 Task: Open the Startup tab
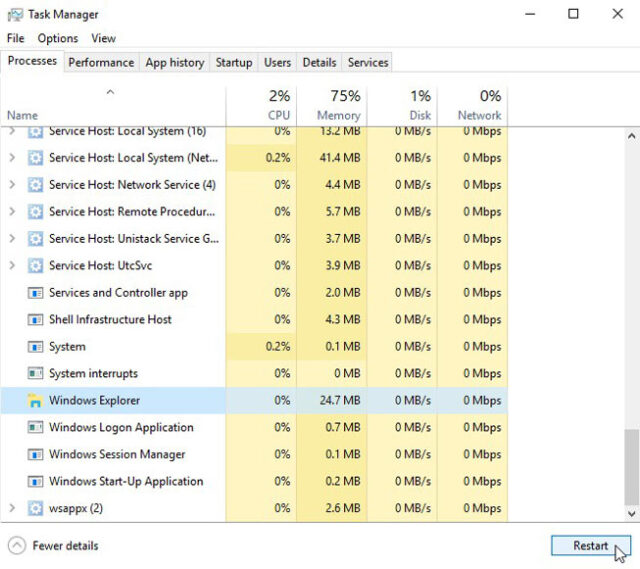pyautogui.click(x=234, y=62)
